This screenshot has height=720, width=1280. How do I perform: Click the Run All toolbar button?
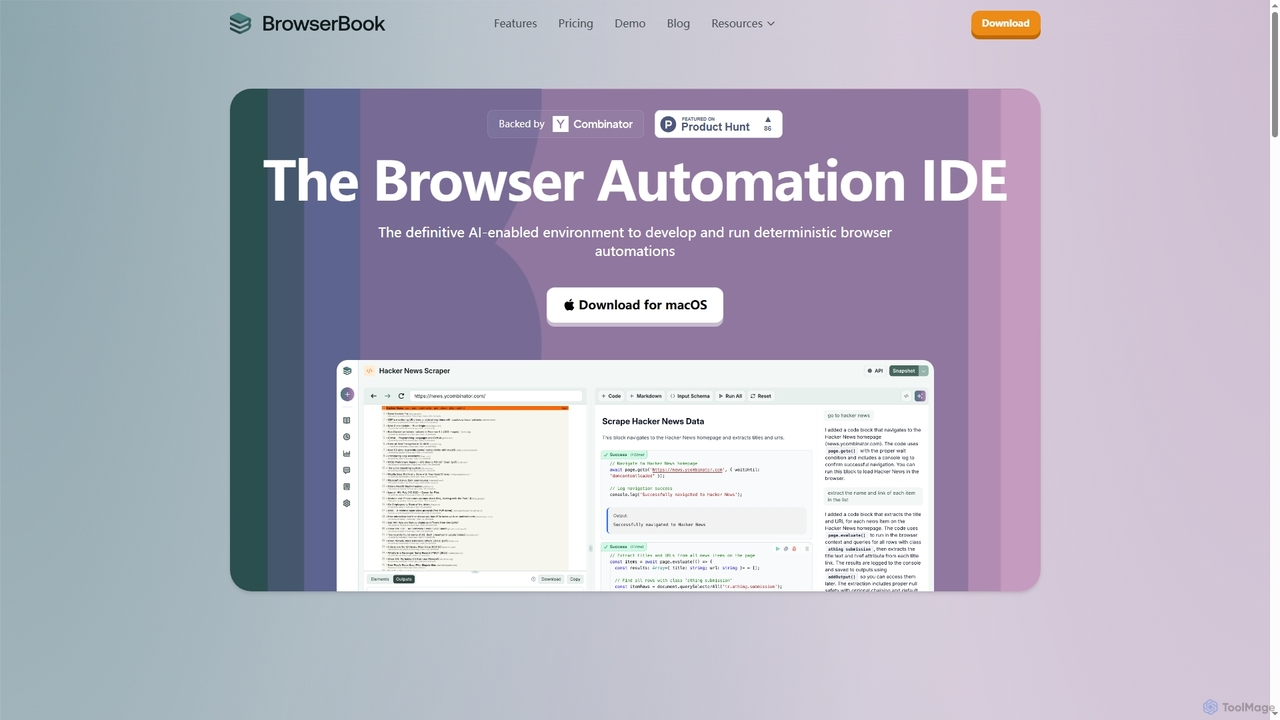[x=730, y=396]
